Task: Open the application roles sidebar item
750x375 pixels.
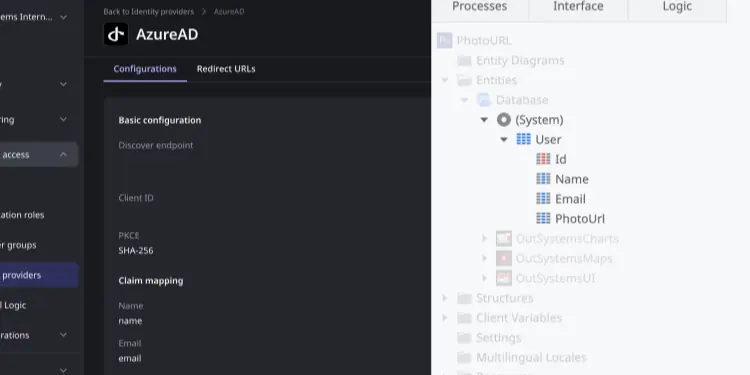Action: [22, 215]
